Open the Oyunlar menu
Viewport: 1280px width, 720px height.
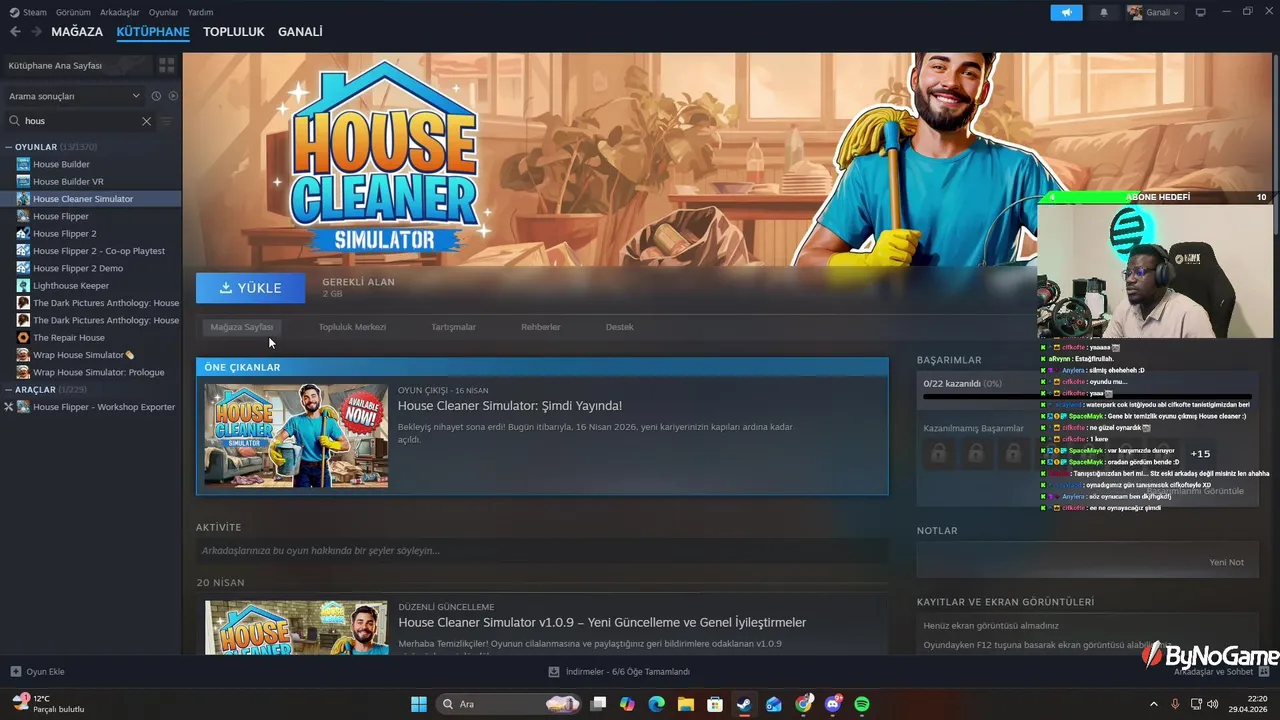pyautogui.click(x=163, y=12)
